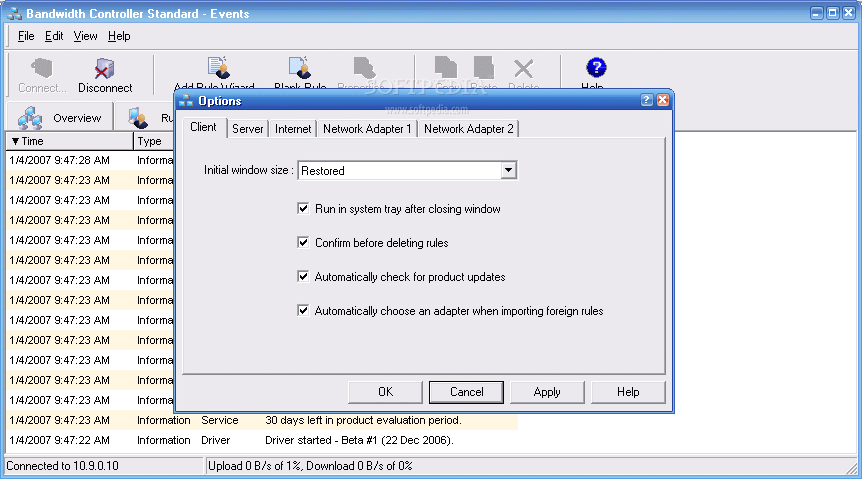Image resolution: width=862 pixels, height=479 pixels.
Task: Confirm options with the OK button
Action: pyautogui.click(x=385, y=392)
